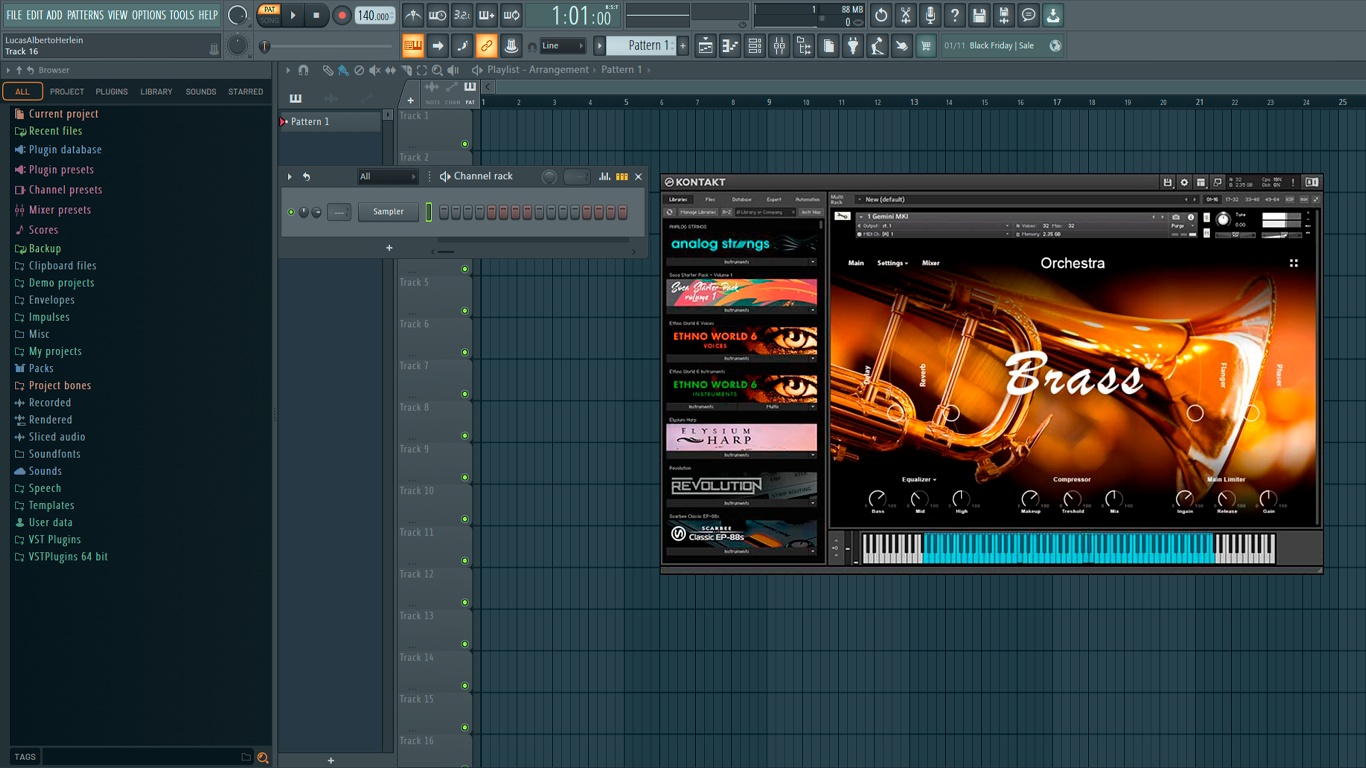Screen dimensions: 1366x768
Task: Click Mixer link in Orchestra header
Action: point(931,263)
